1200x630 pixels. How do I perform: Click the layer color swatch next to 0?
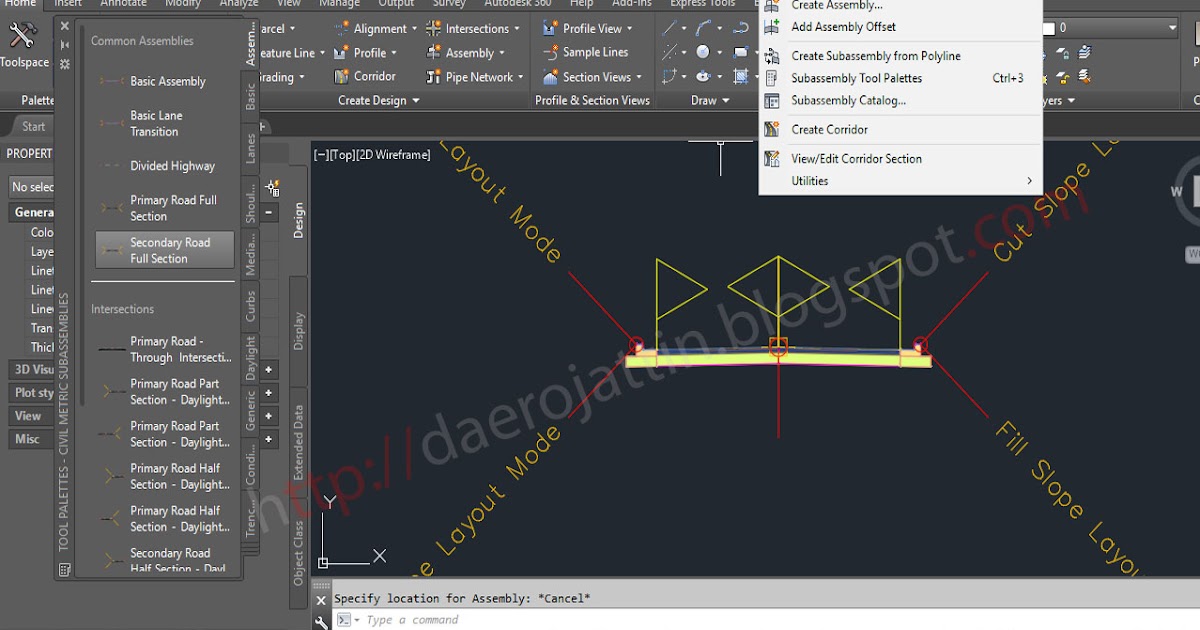tap(1048, 27)
